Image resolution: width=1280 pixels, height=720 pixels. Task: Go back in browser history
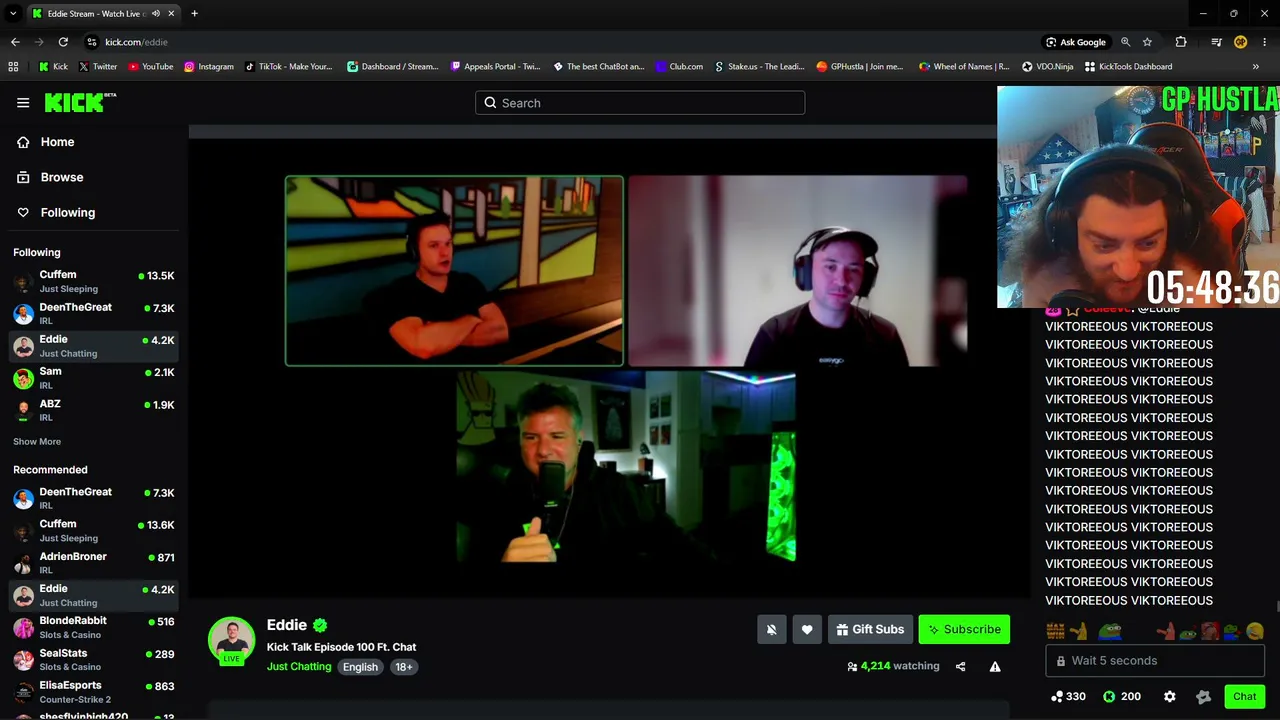tap(15, 42)
